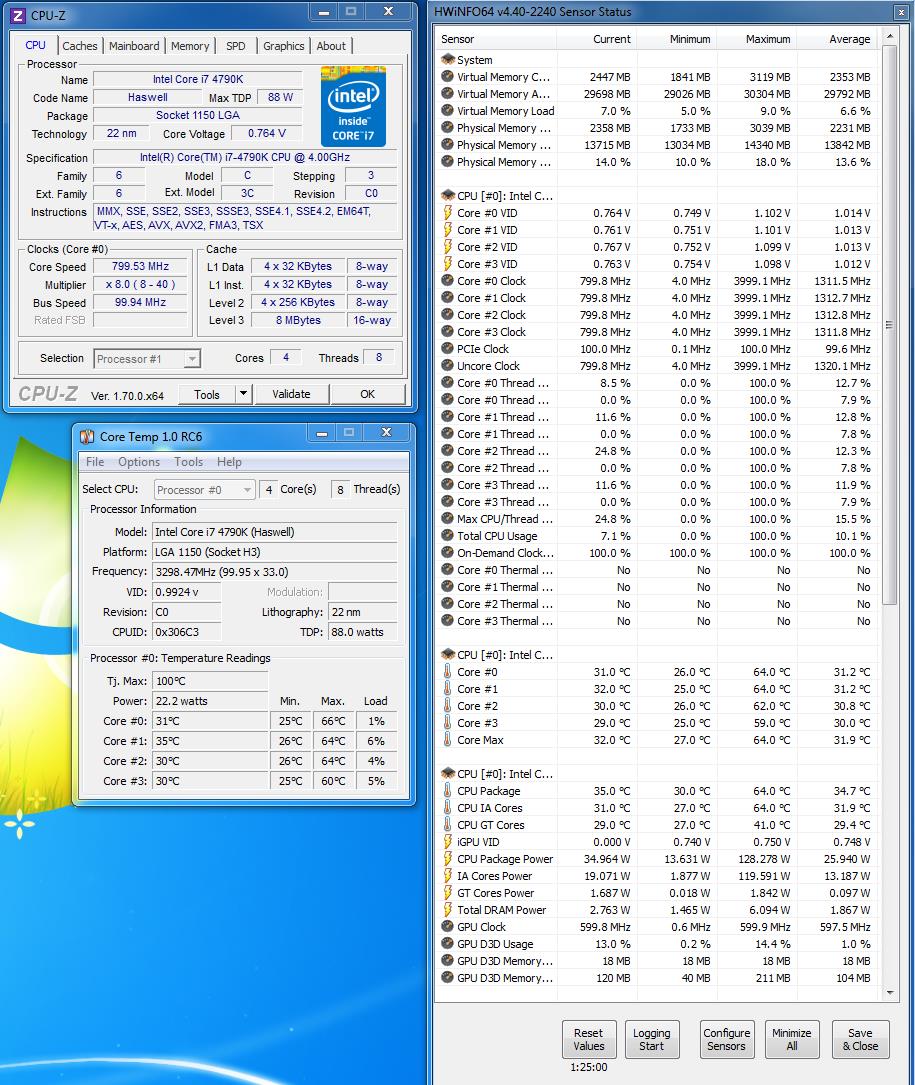Open the Options menu in Core Temp
The image size is (915, 1085).
[138, 462]
